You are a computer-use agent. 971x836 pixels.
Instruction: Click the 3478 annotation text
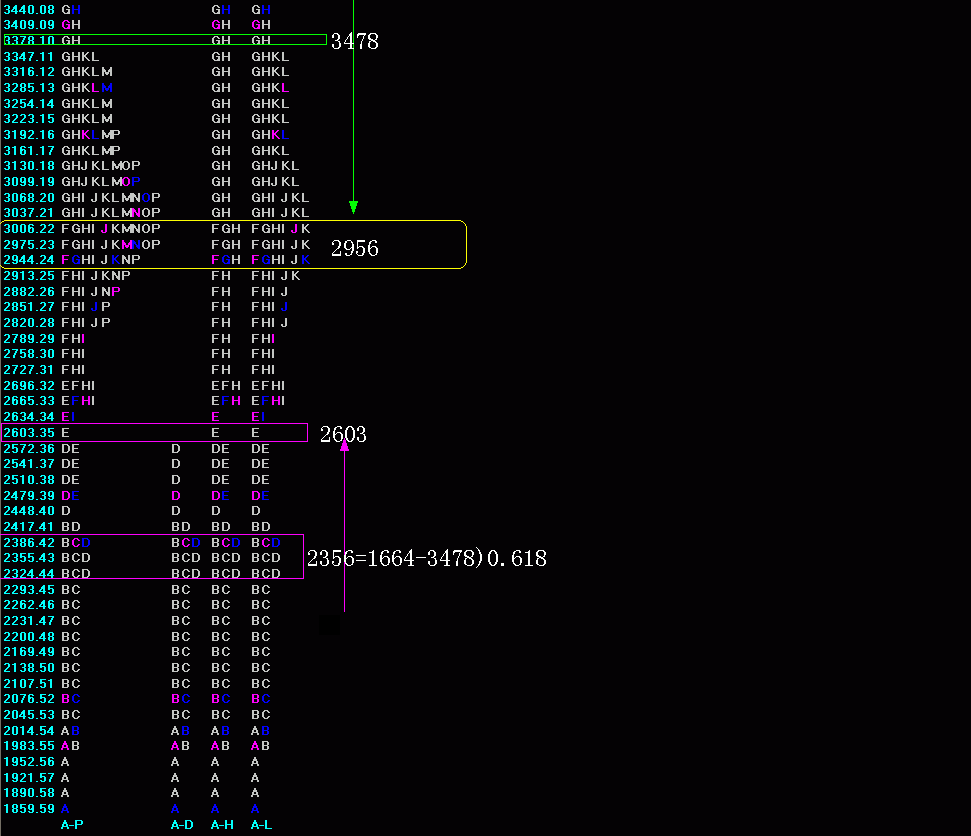tap(355, 41)
